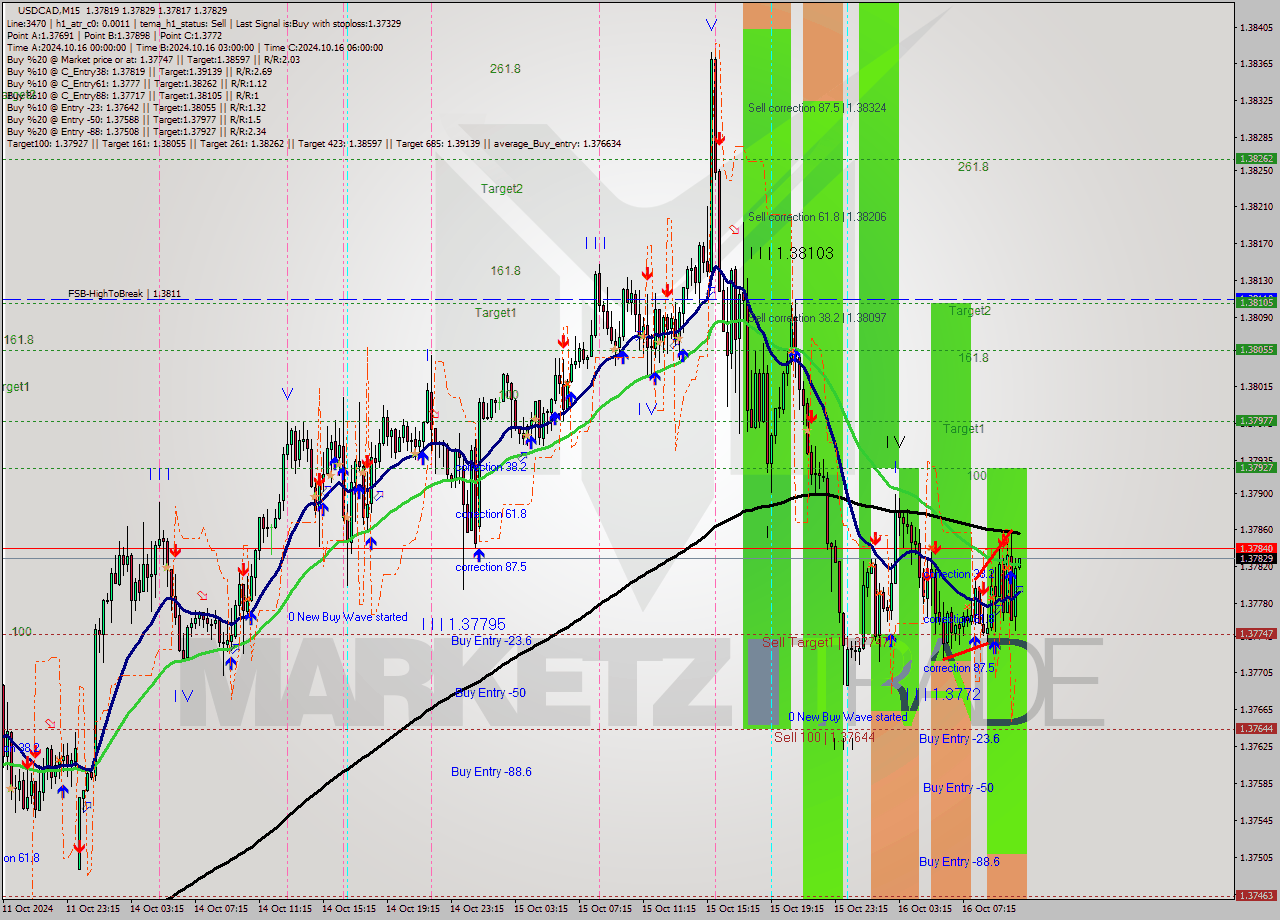Click the green 1.38055 price tag

[x=1255, y=349]
